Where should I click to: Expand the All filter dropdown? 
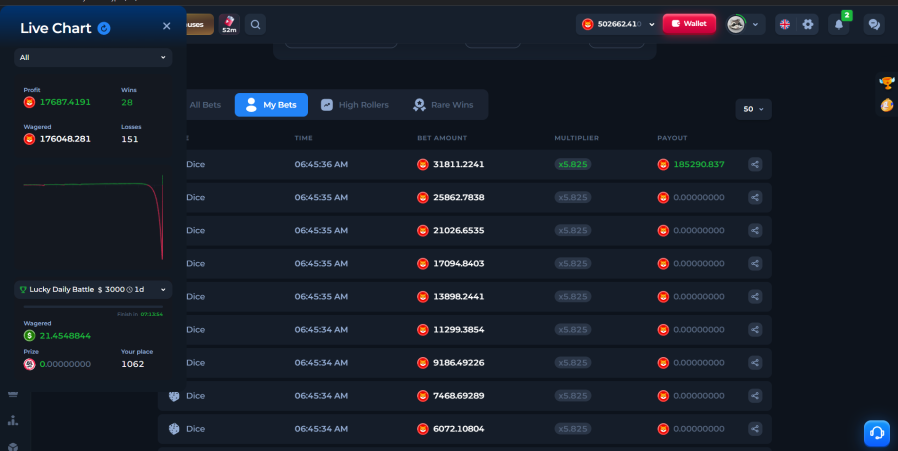[x=93, y=57]
